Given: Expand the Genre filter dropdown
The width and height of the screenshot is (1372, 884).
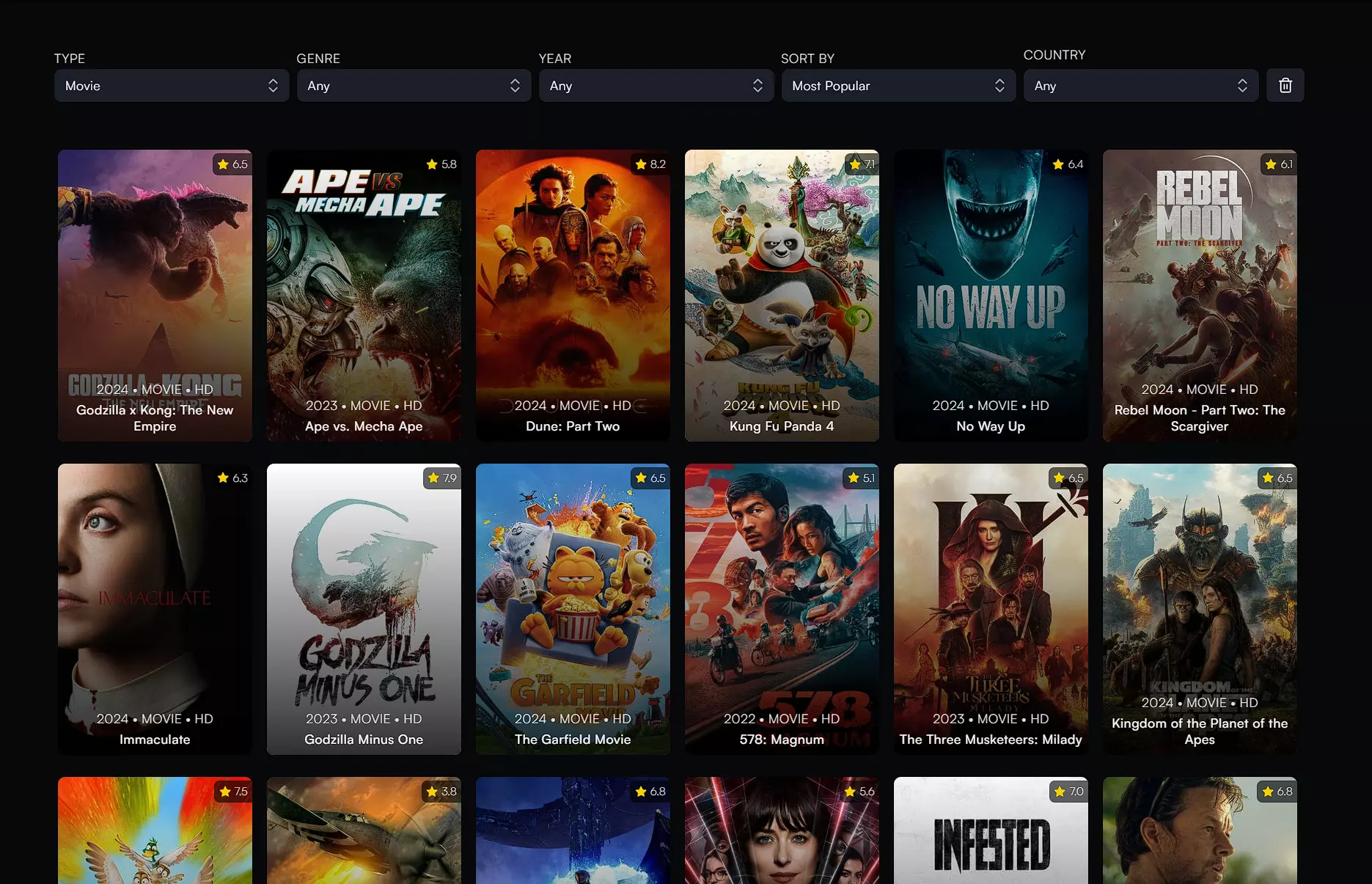Looking at the screenshot, I should click(414, 86).
